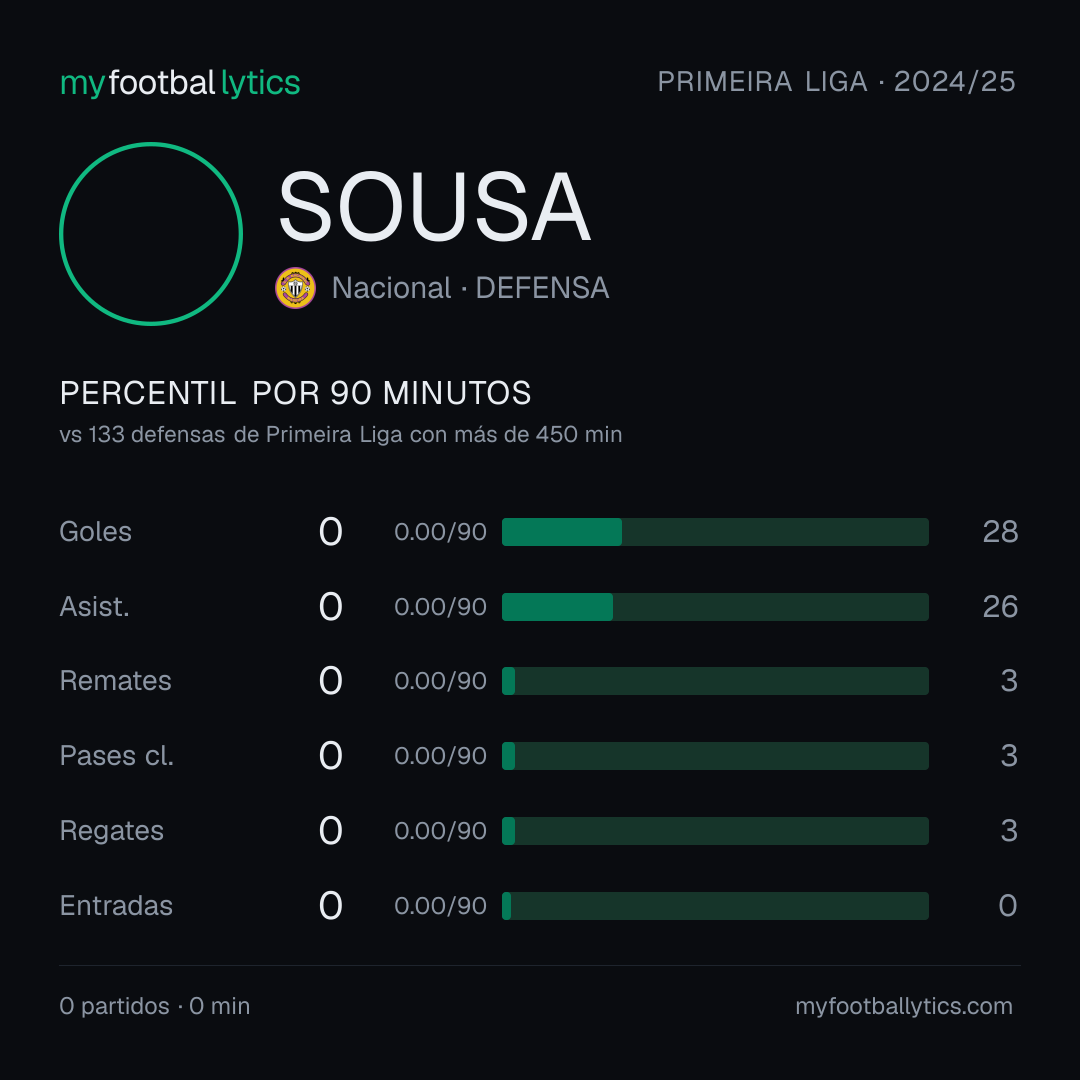Open the myfootballytics.com link

(904, 1006)
